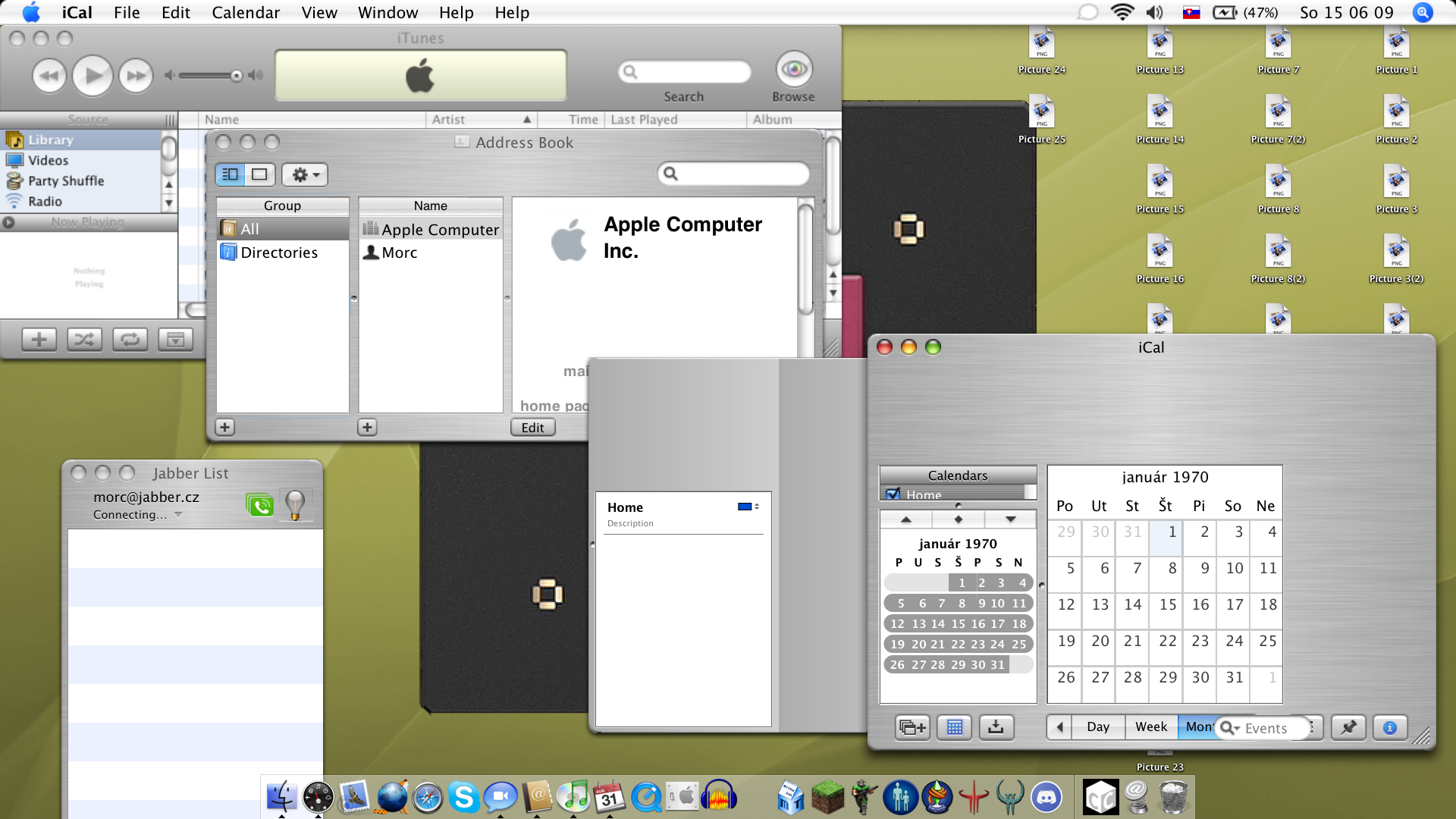Add a new group in Address Book
This screenshot has width=1456, height=819.
224,427
